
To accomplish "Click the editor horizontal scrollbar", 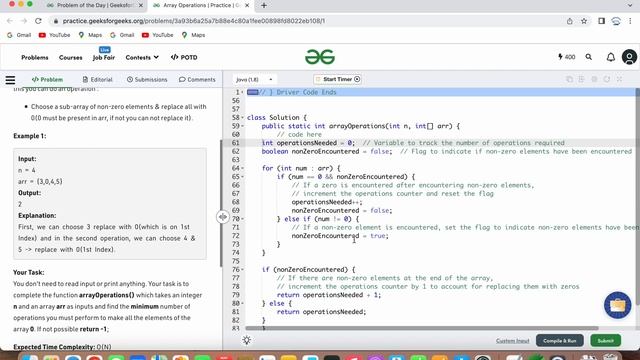I will (422, 328).
